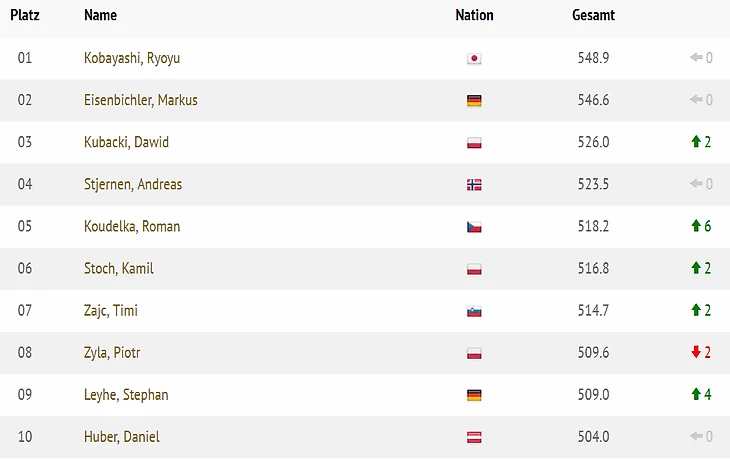The image size is (730, 459).
Task: Open Kobayashi, Ryoyu athlete link
Action: [132, 58]
